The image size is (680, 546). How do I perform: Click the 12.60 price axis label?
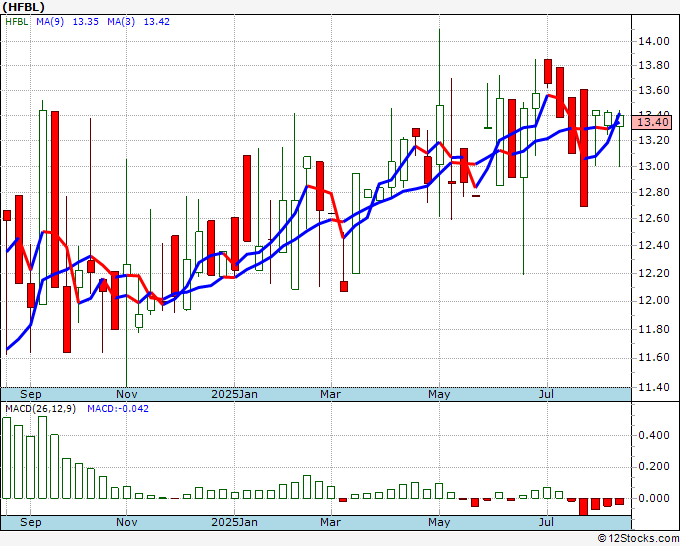tap(654, 218)
